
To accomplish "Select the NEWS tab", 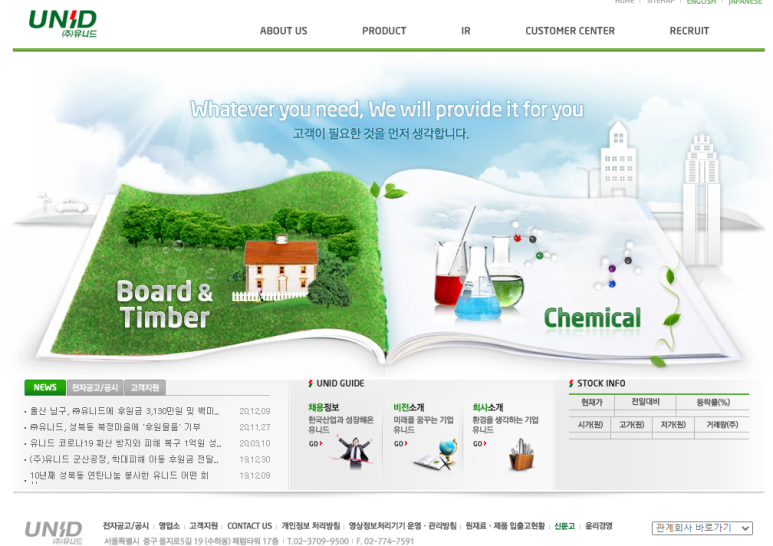I will [x=45, y=387].
